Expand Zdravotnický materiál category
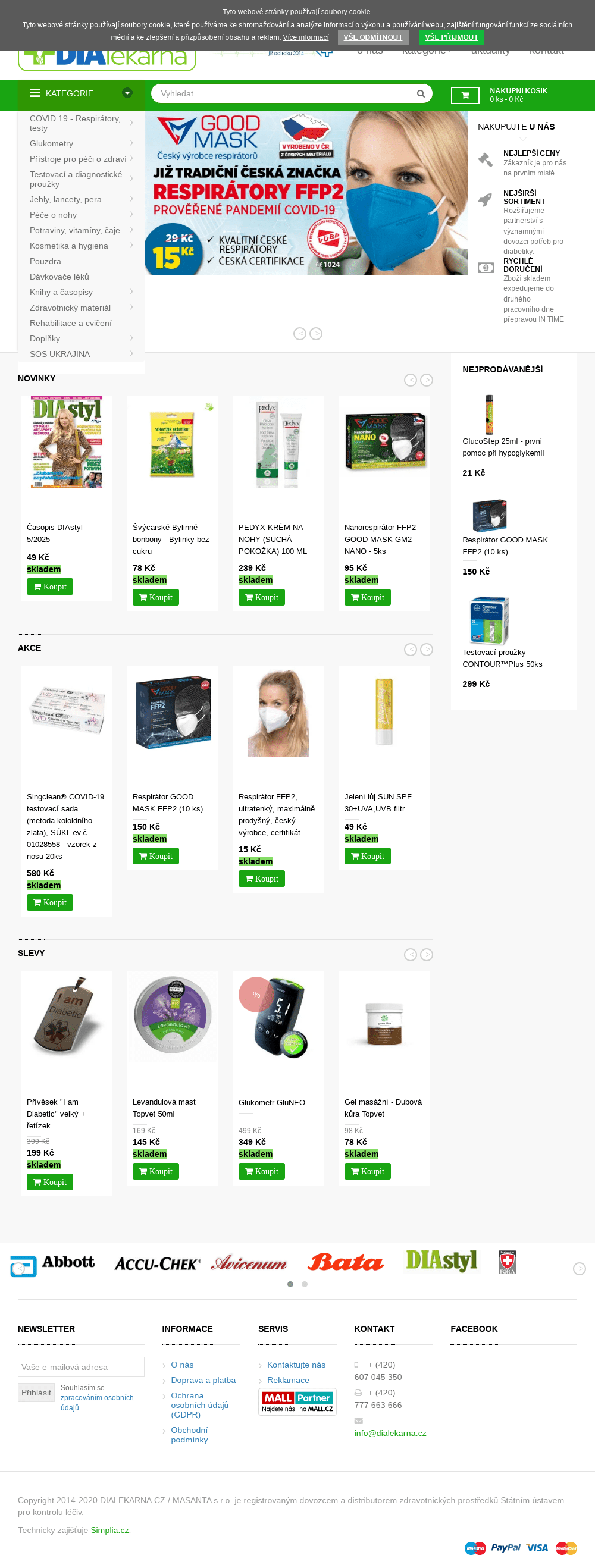 click(x=131, y=308)
